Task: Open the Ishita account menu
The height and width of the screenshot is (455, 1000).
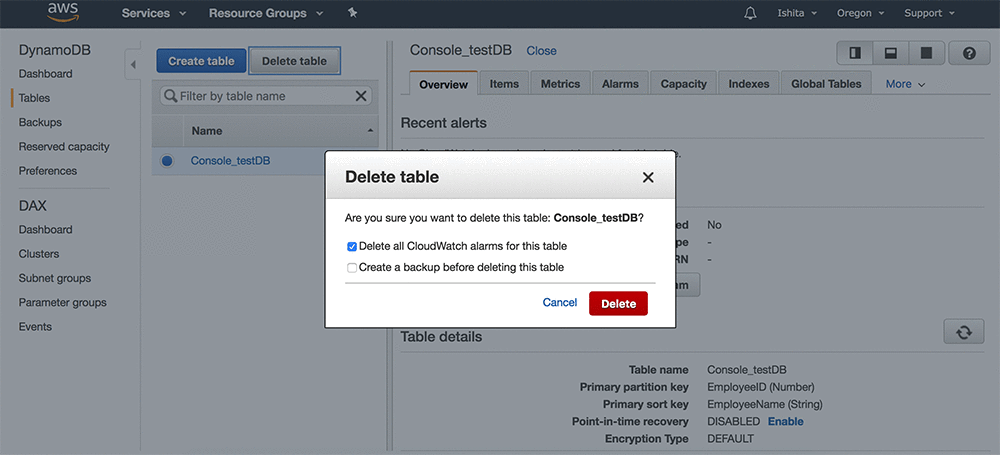Action: coord(796,13)
